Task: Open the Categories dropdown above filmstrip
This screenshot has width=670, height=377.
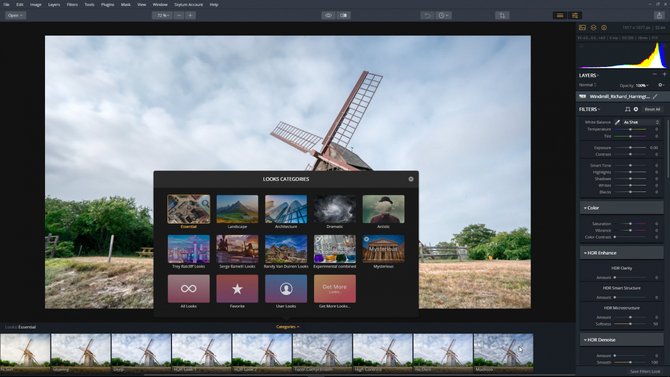Action: click(x=287, y=327)
